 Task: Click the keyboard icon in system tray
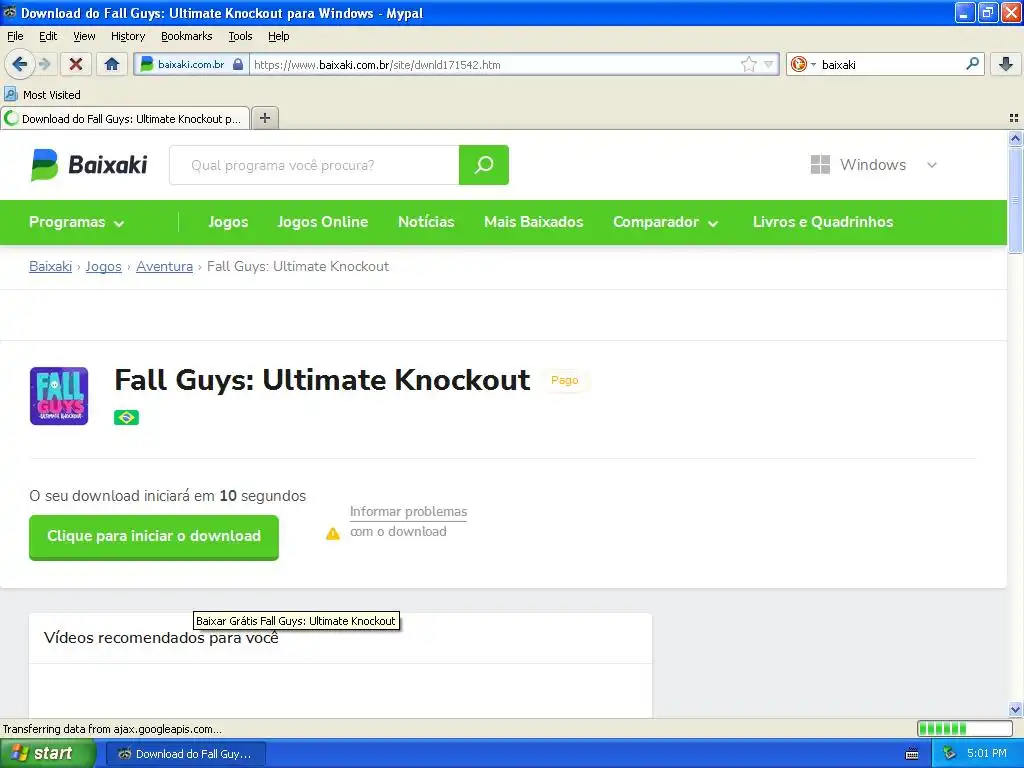912,754
